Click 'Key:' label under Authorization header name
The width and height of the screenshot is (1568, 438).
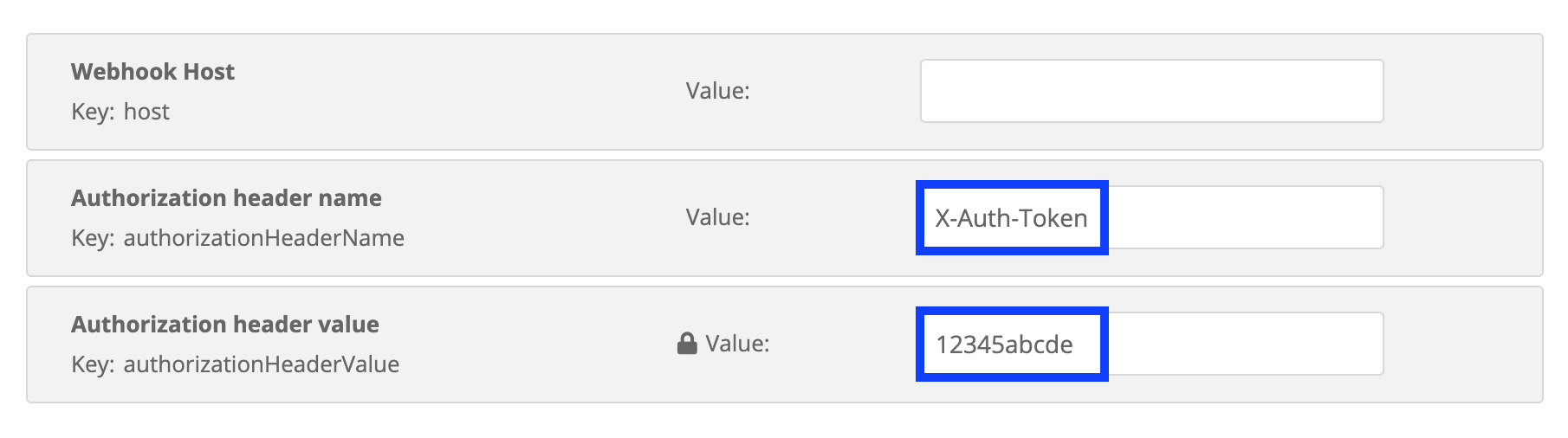click(x=93, y=238)
